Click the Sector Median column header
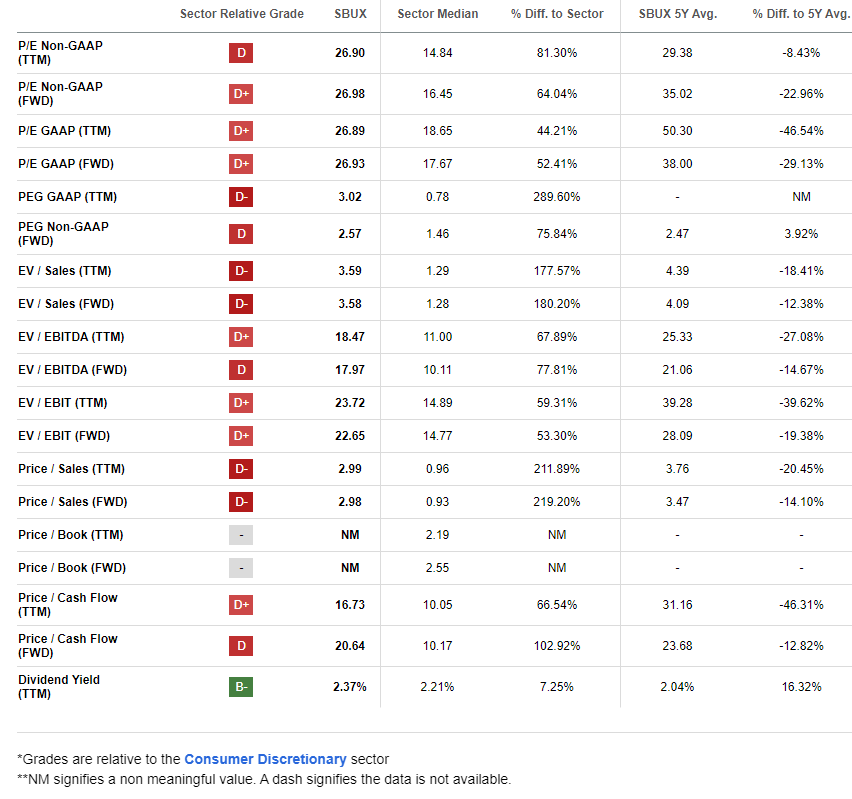The width and height of the screenshot is (852, 799). tap(438, 14)
